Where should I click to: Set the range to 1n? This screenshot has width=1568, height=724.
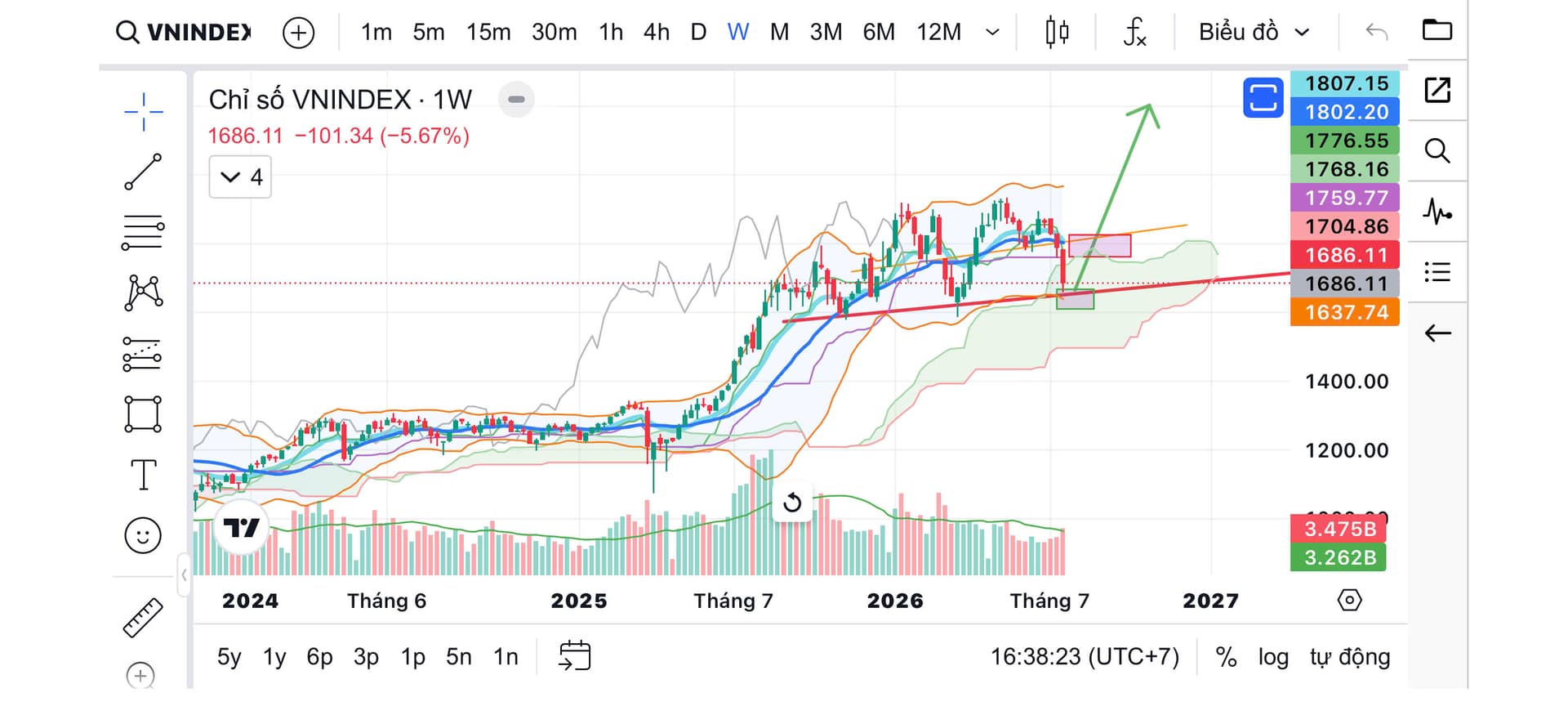click(506, 657)
